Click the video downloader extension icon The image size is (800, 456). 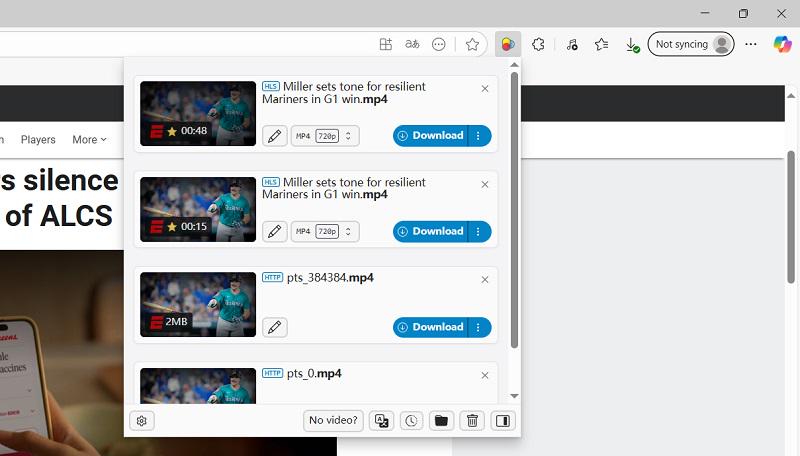tap(508, 44)
